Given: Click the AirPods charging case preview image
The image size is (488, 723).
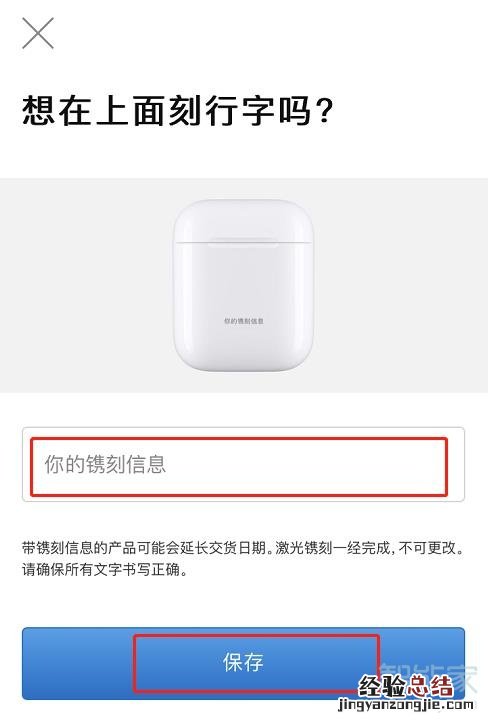Looking at the screenshot, I should tap(244, 285).
